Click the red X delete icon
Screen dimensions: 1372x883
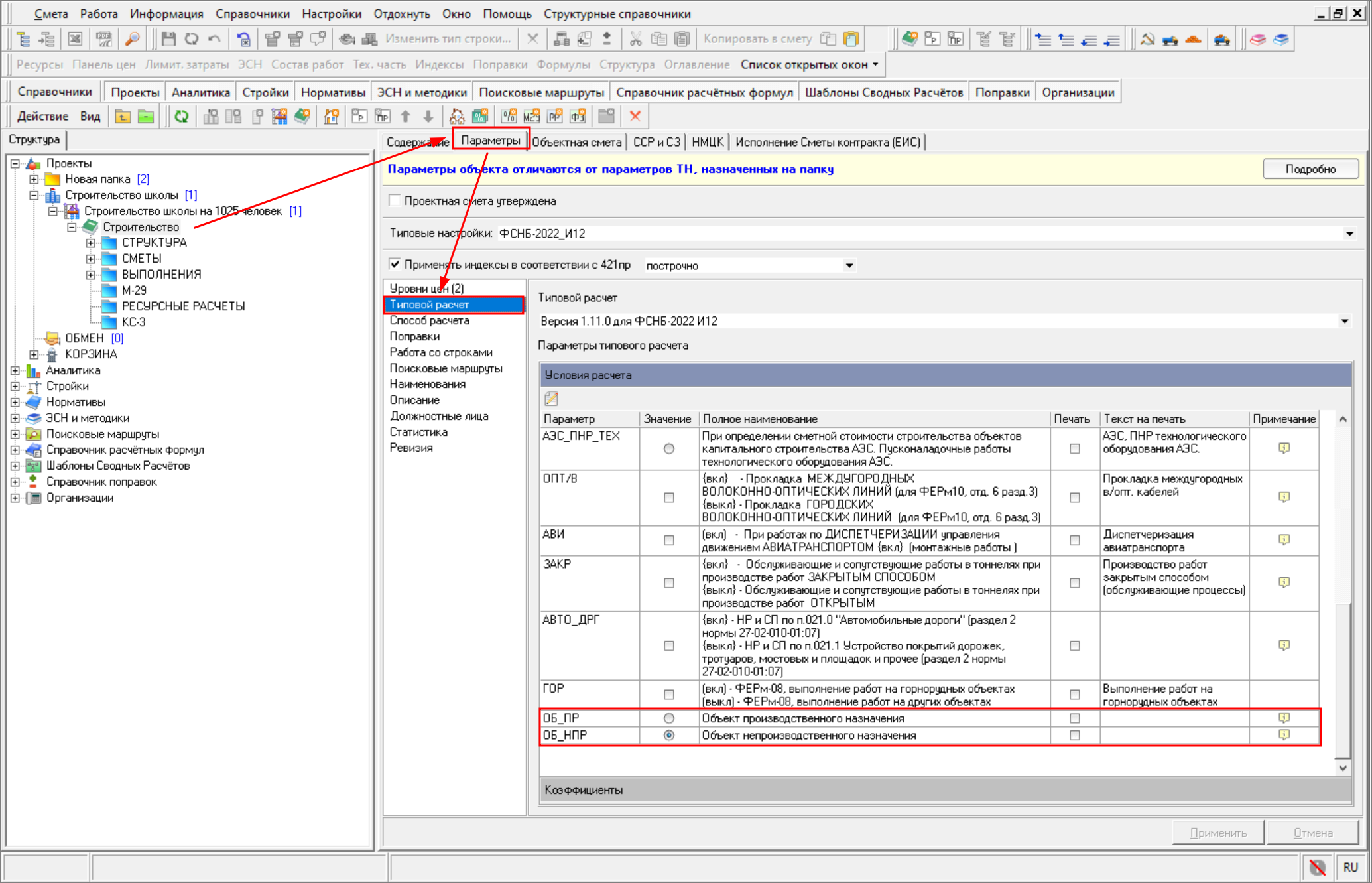coord(635,117)
